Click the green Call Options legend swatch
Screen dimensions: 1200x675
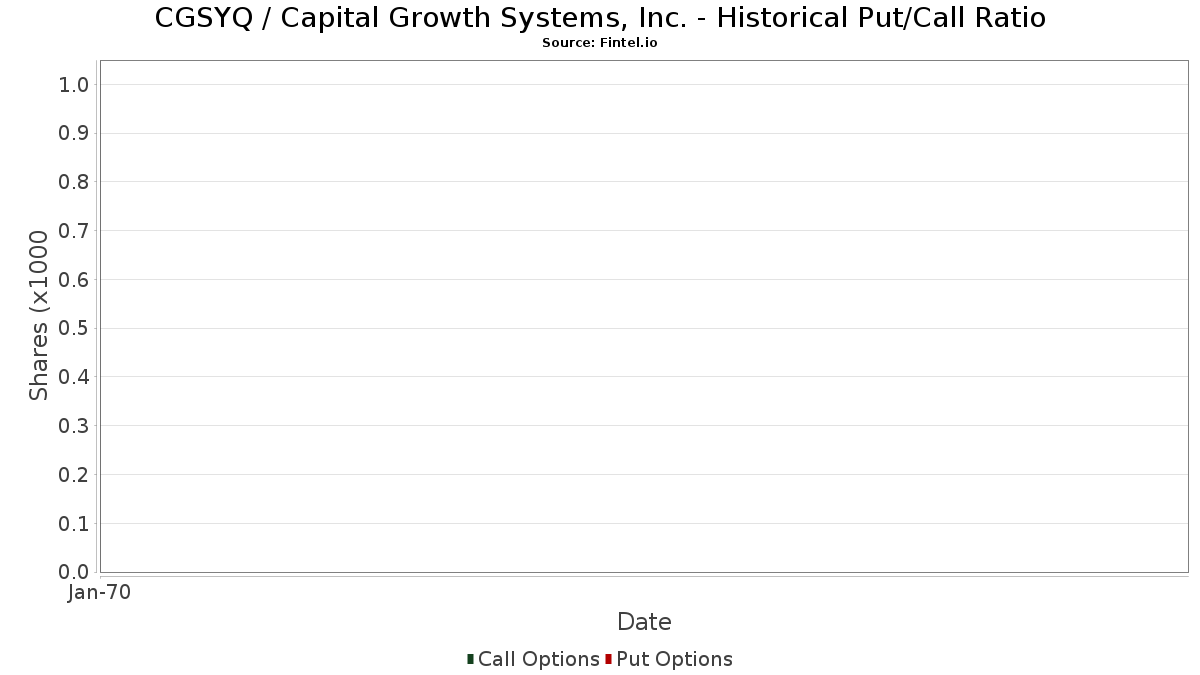click(470, 659)
